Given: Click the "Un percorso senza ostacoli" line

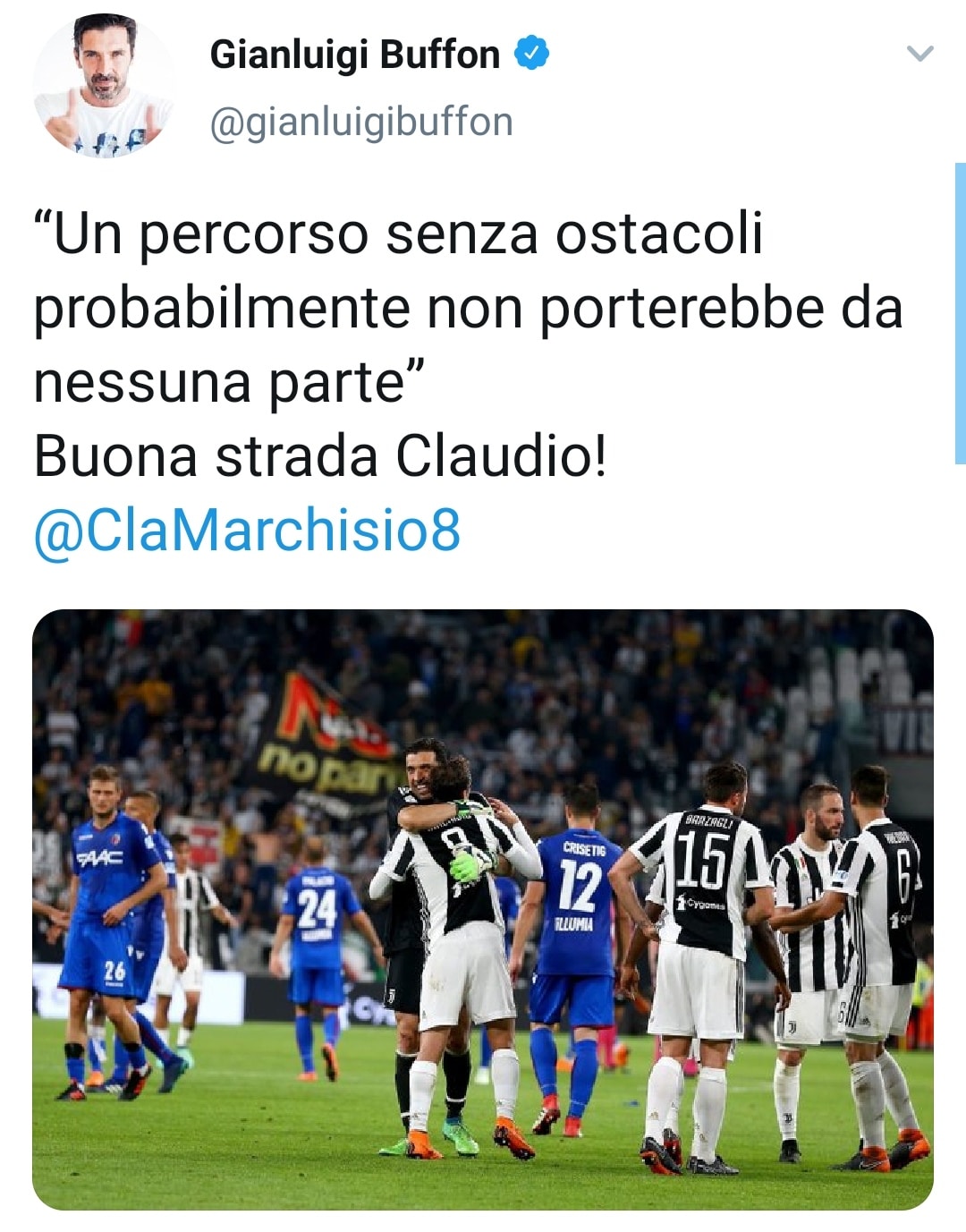Looking at the screenshot, I should click(398, 234).
